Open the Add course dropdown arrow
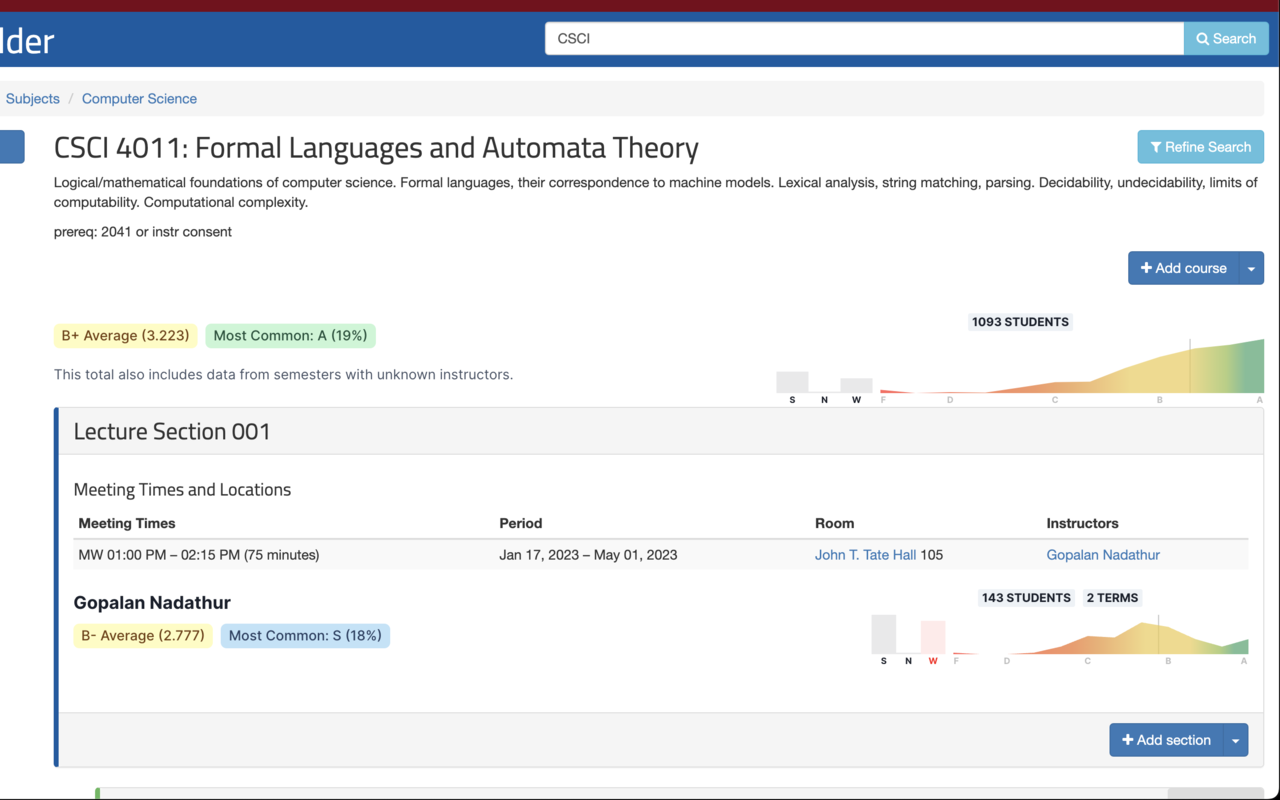 1251,268
